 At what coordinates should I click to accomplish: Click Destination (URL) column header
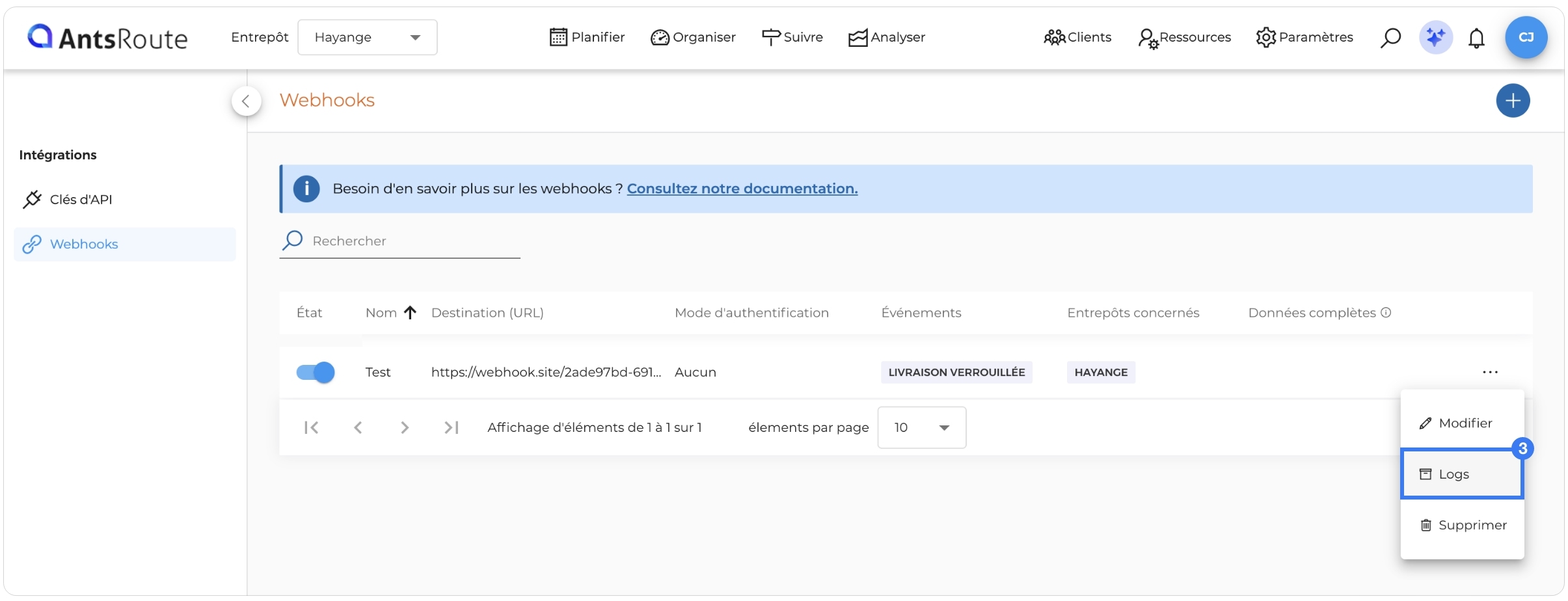487,313
